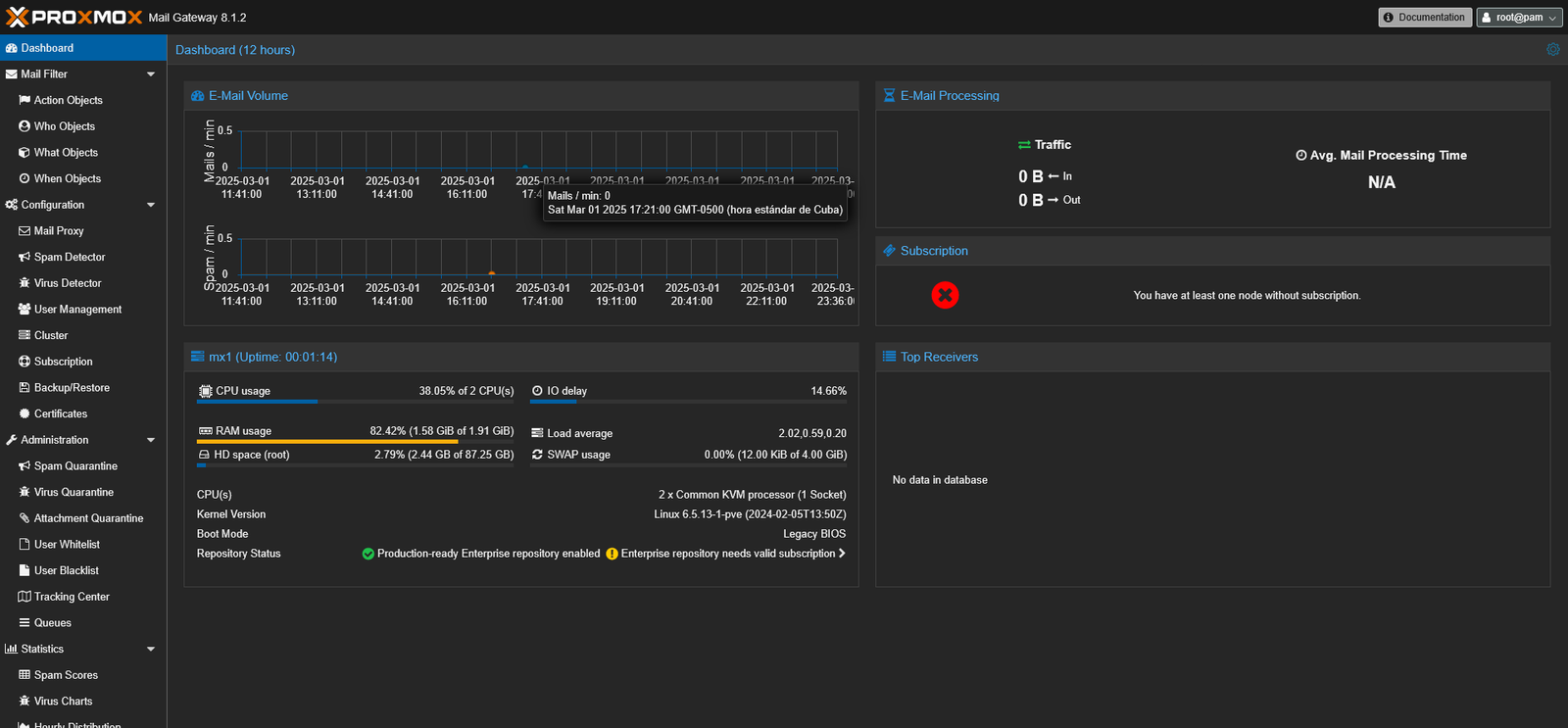
Task: Click the Backup/Restore floppy icon
Action: [x=24, y=388]
